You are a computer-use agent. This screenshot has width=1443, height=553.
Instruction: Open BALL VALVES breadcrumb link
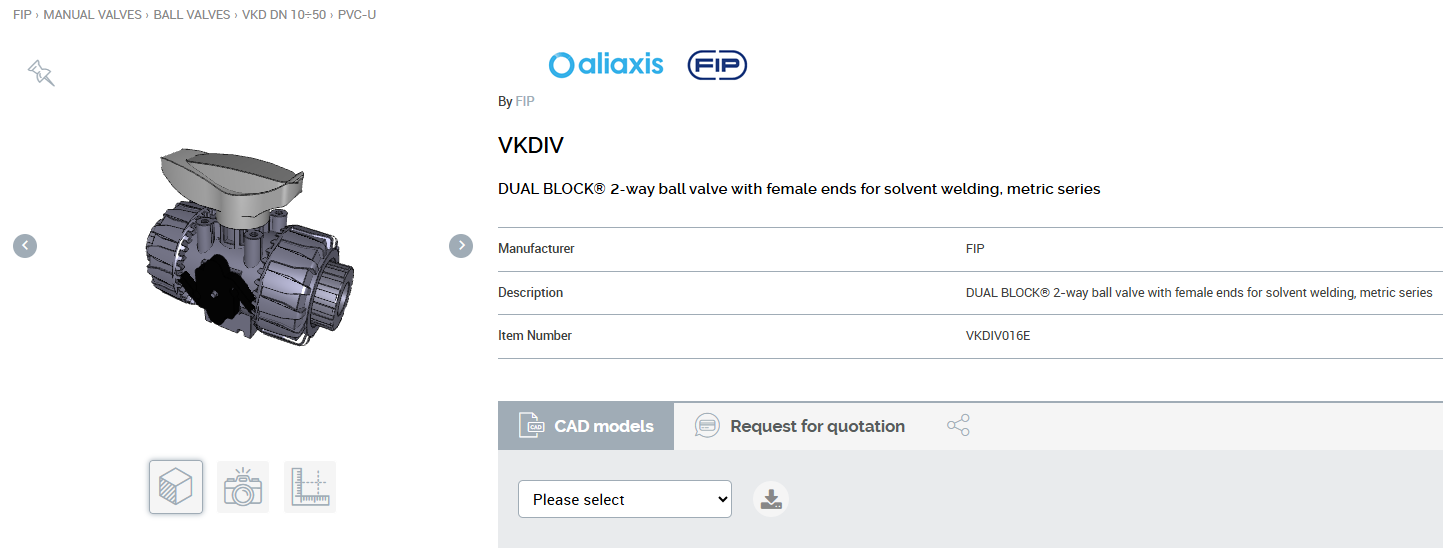[192, 15]
